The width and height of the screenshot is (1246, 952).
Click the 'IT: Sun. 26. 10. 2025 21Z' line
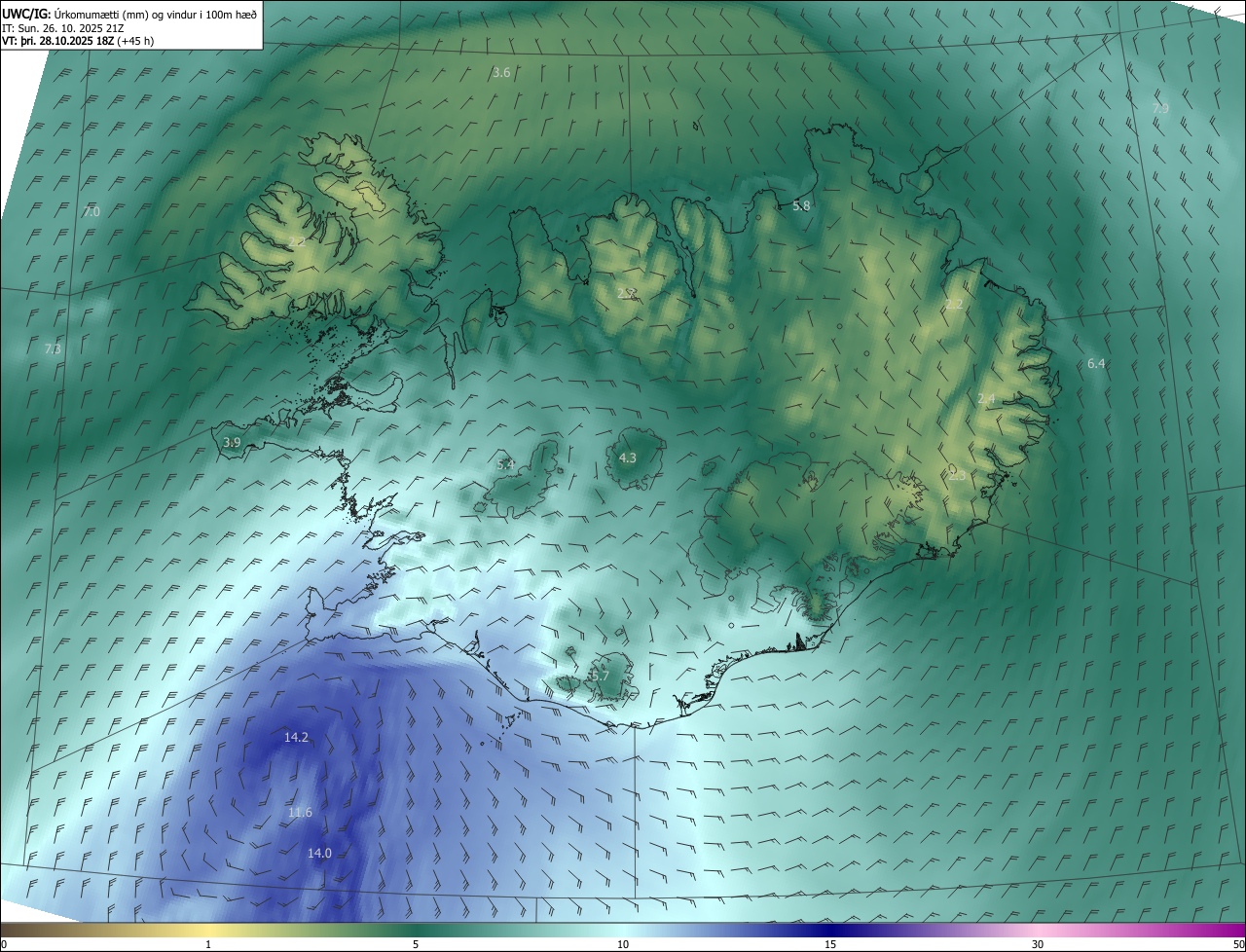[62, 27]
